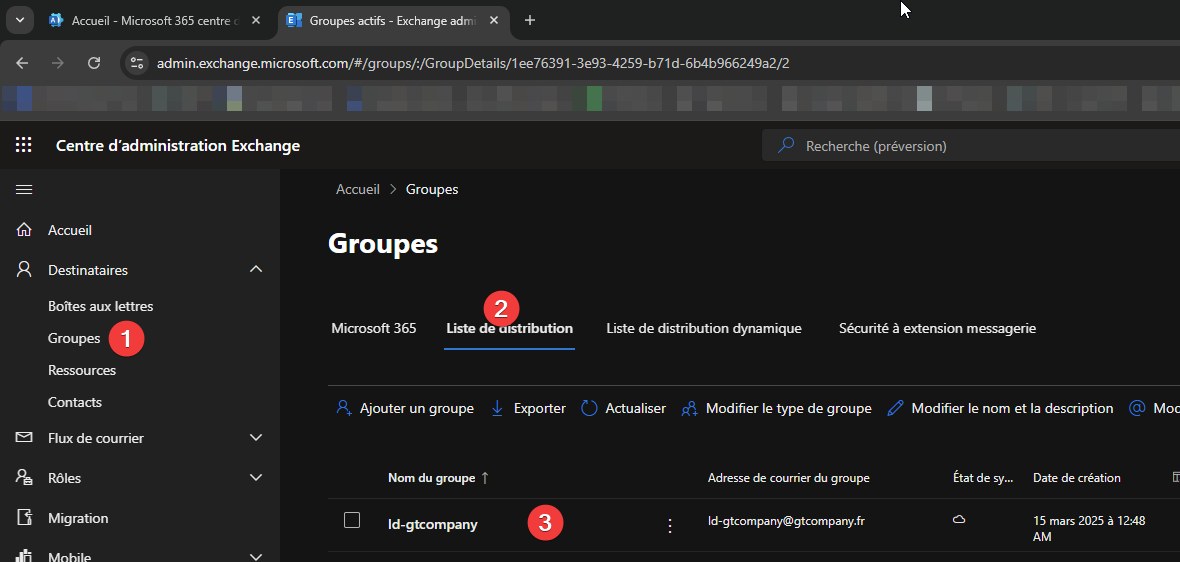
Task: Collapse the Destinataires section chevron
Action: [x=256, y=270]
